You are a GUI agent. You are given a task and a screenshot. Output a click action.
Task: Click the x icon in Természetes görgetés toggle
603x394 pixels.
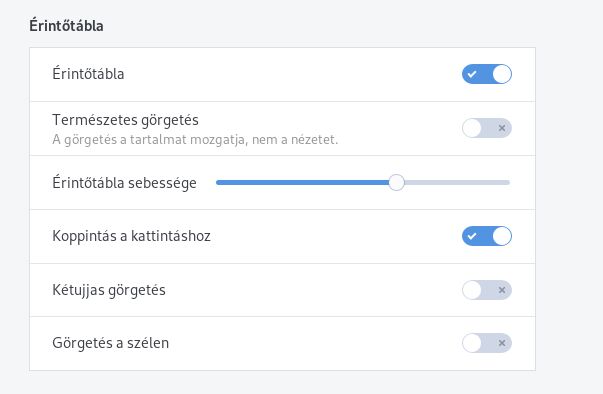[501, 128]
